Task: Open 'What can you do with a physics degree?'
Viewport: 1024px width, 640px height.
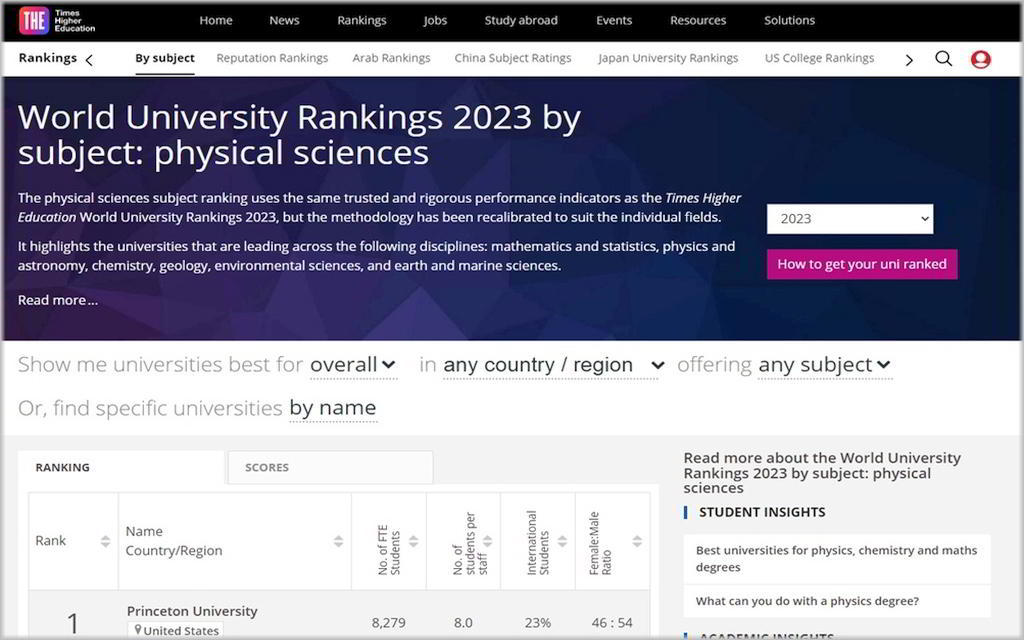Action: pos(807,601)
